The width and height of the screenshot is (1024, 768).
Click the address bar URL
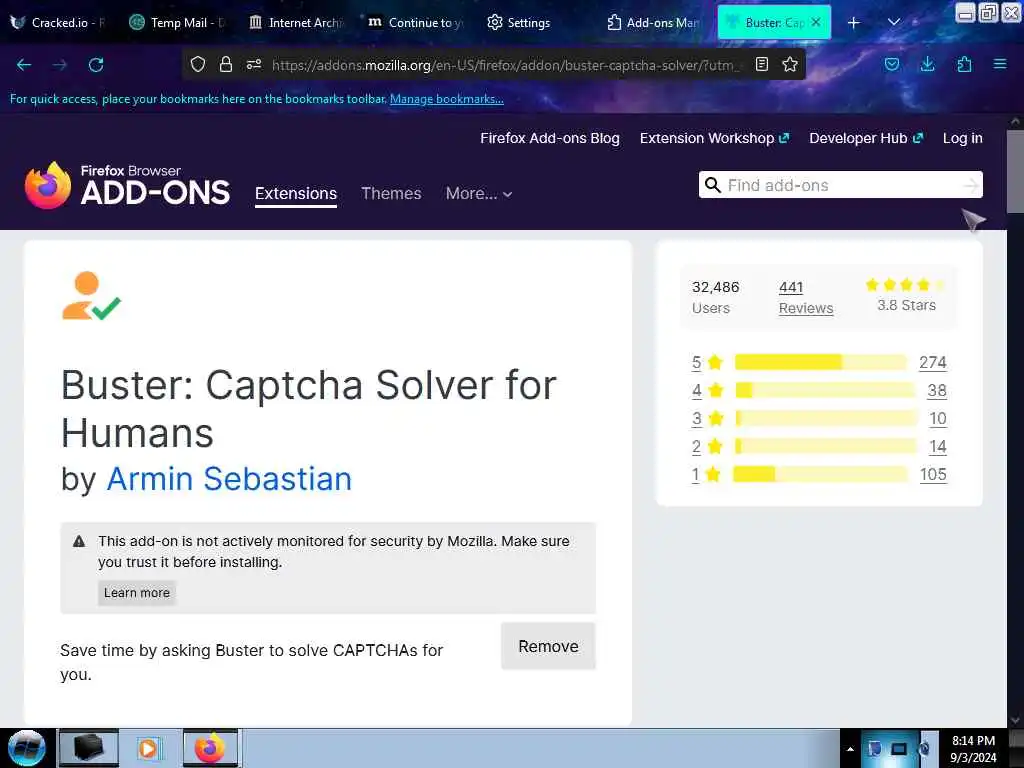pyautogui.click(x=506, y=65)
